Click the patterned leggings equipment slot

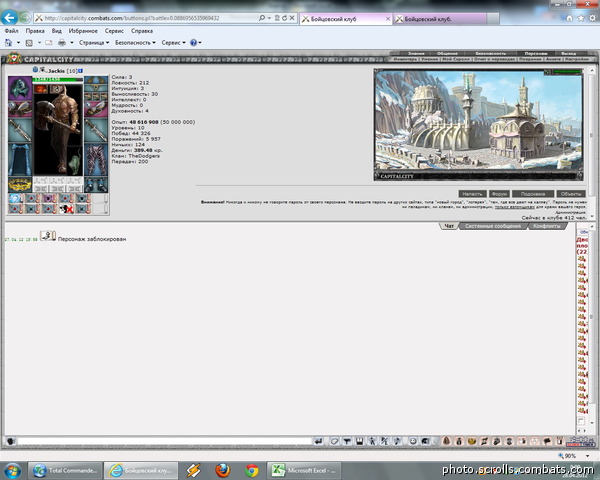pos(96,159)
